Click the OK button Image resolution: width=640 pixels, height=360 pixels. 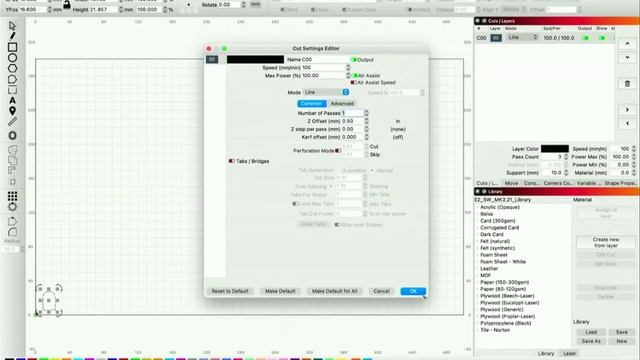[413, 291]
